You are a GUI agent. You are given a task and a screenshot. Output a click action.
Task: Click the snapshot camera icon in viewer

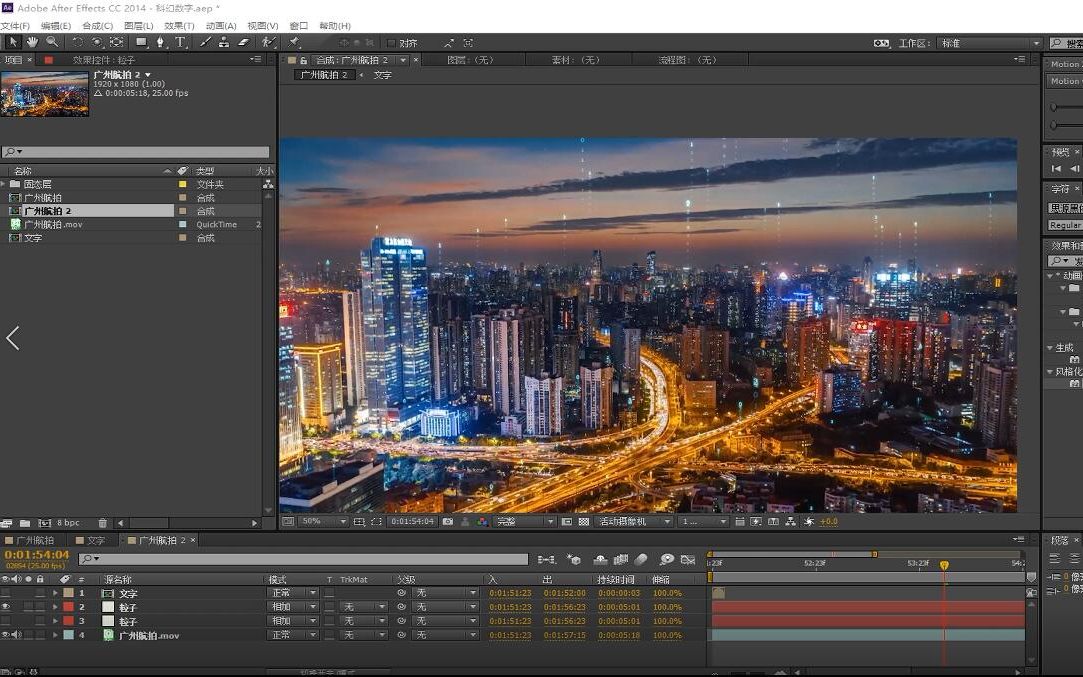(x=447, y=521)
